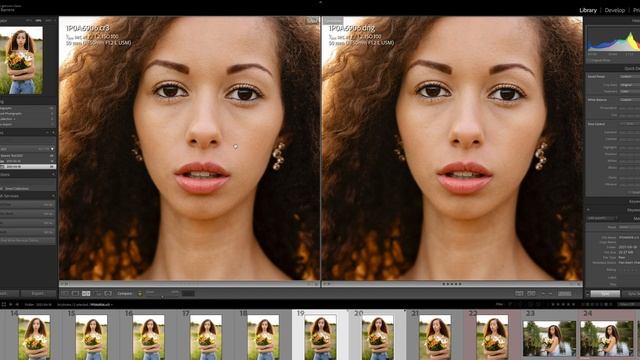Select filmstrip thumbnail number 23
The width and height of the screenshot is (640, 360).
pyautogui.click(x=549, y=338)
